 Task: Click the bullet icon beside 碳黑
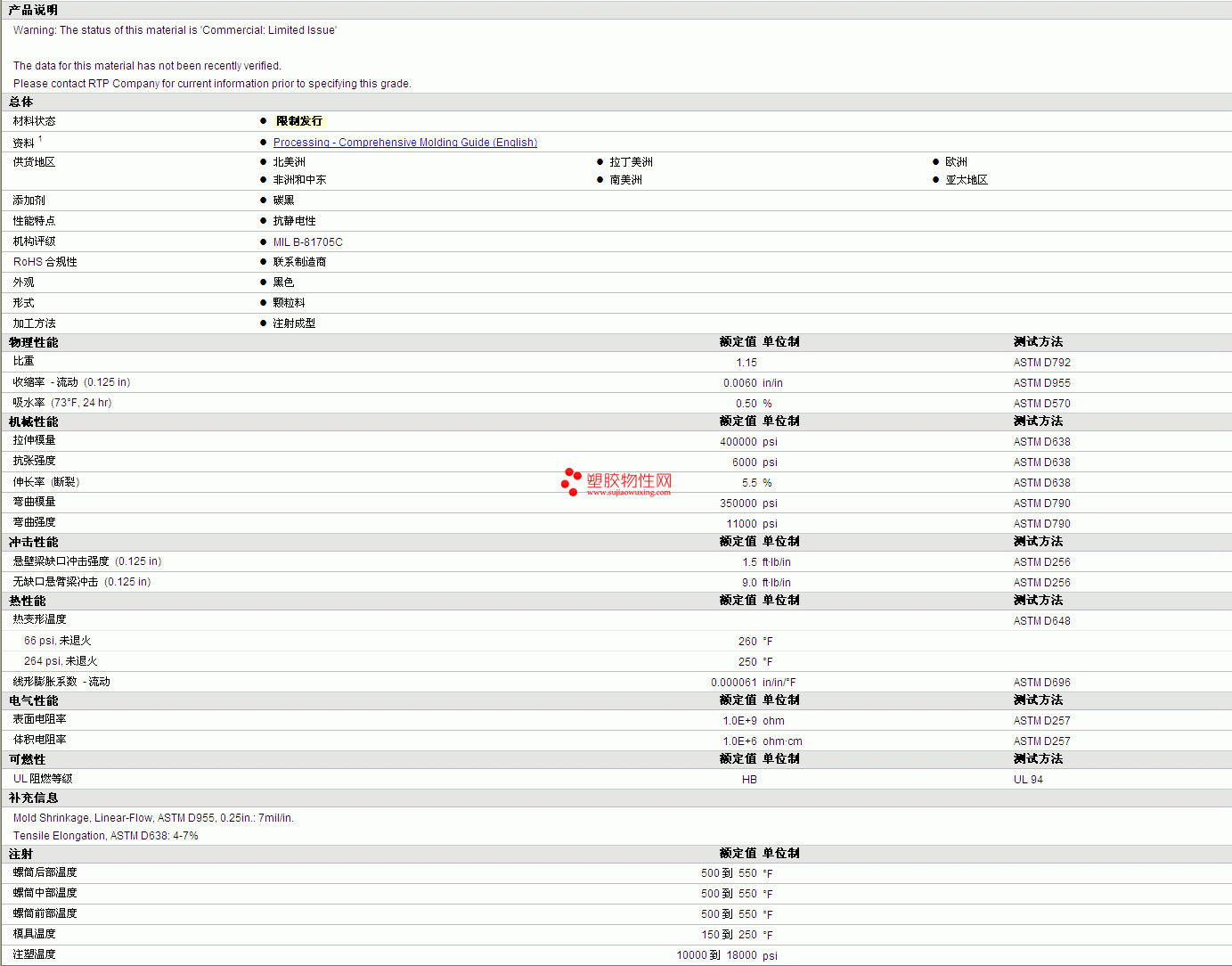pyautogui.click(x=264, y=201)
